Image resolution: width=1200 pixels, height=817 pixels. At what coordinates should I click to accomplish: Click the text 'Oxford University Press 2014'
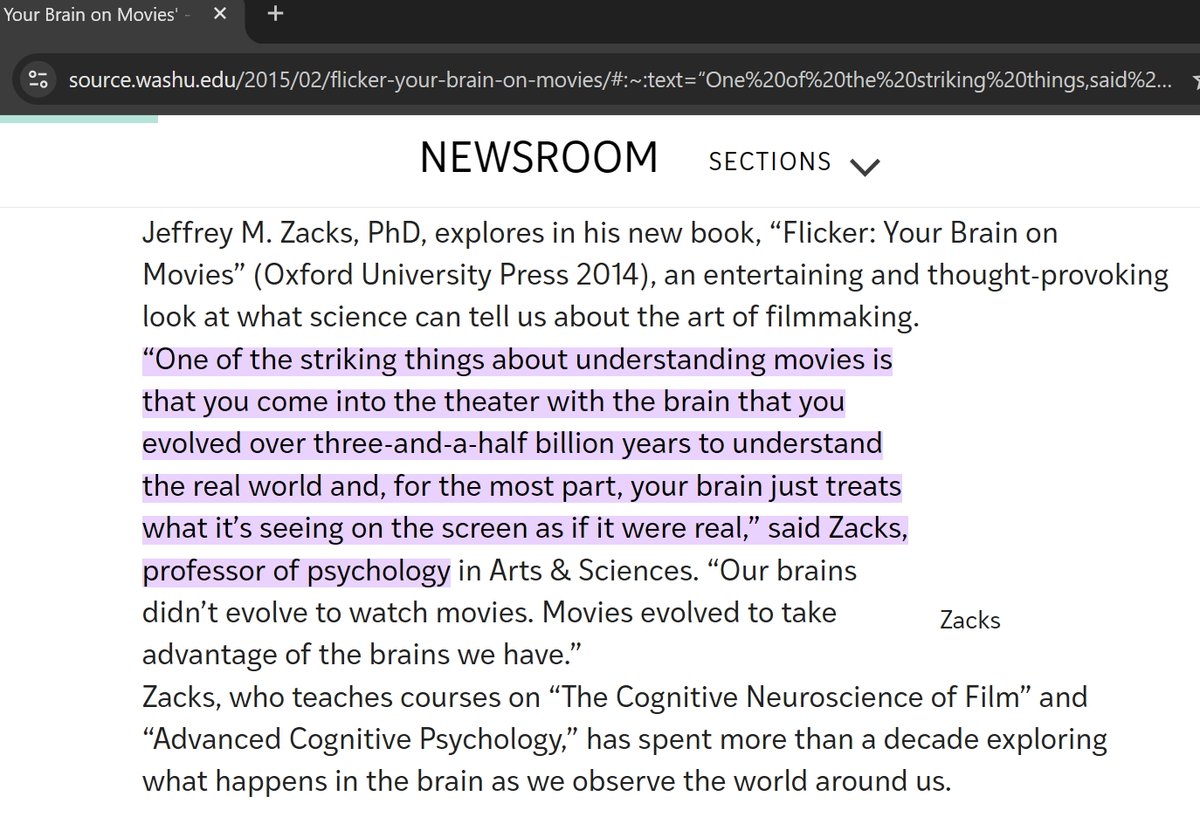click(452, 275)
